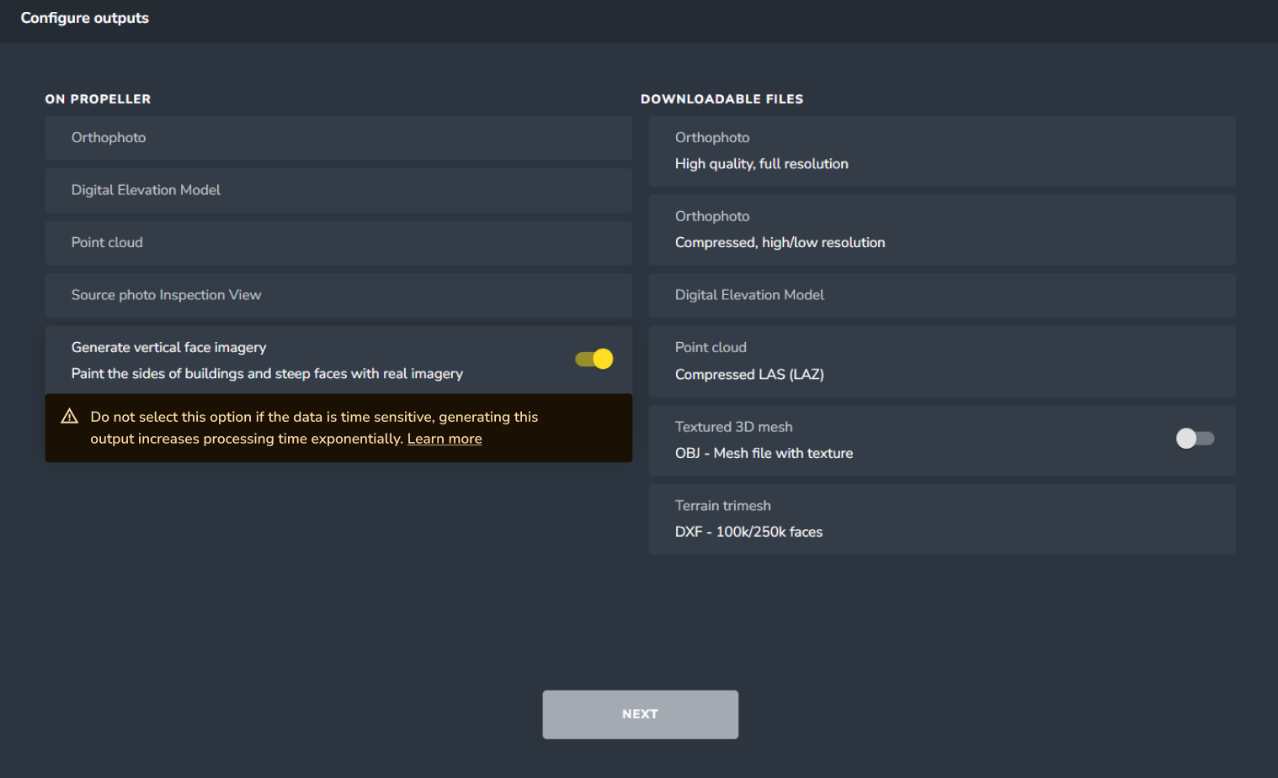Click the Textured 3D mesh OBJ row
1278x778 pixels.
click(900, 440)
